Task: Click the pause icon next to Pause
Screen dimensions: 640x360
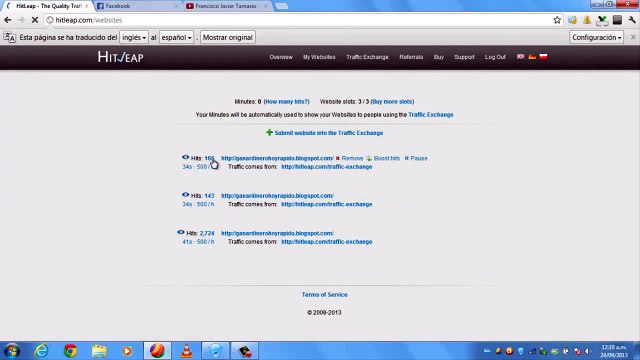Action: pos(407,158)
